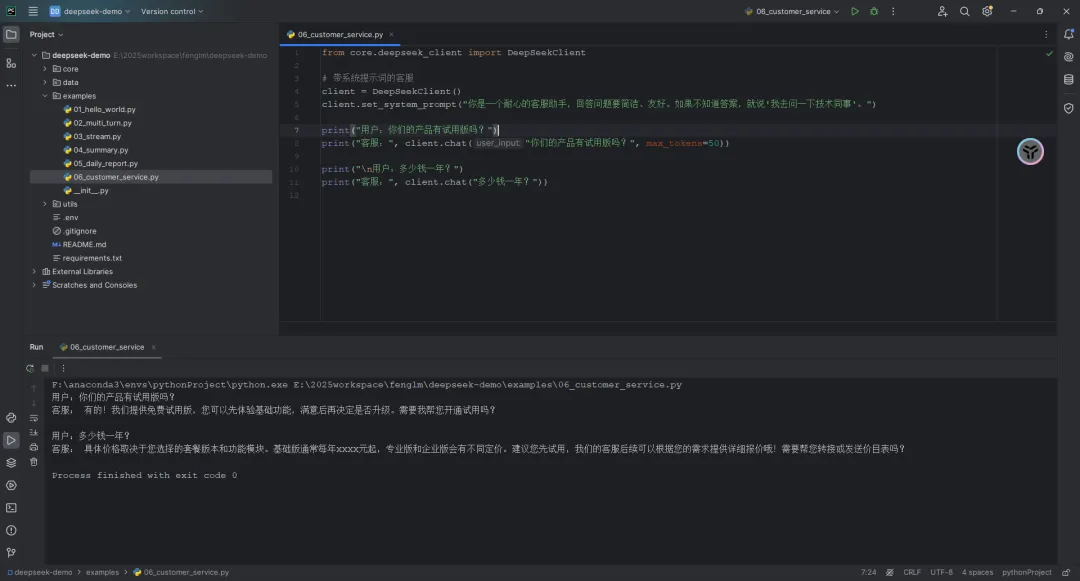Stop the process in Run panel
Viewport: 1080px width, 581px height.
(x=45, y=368)
